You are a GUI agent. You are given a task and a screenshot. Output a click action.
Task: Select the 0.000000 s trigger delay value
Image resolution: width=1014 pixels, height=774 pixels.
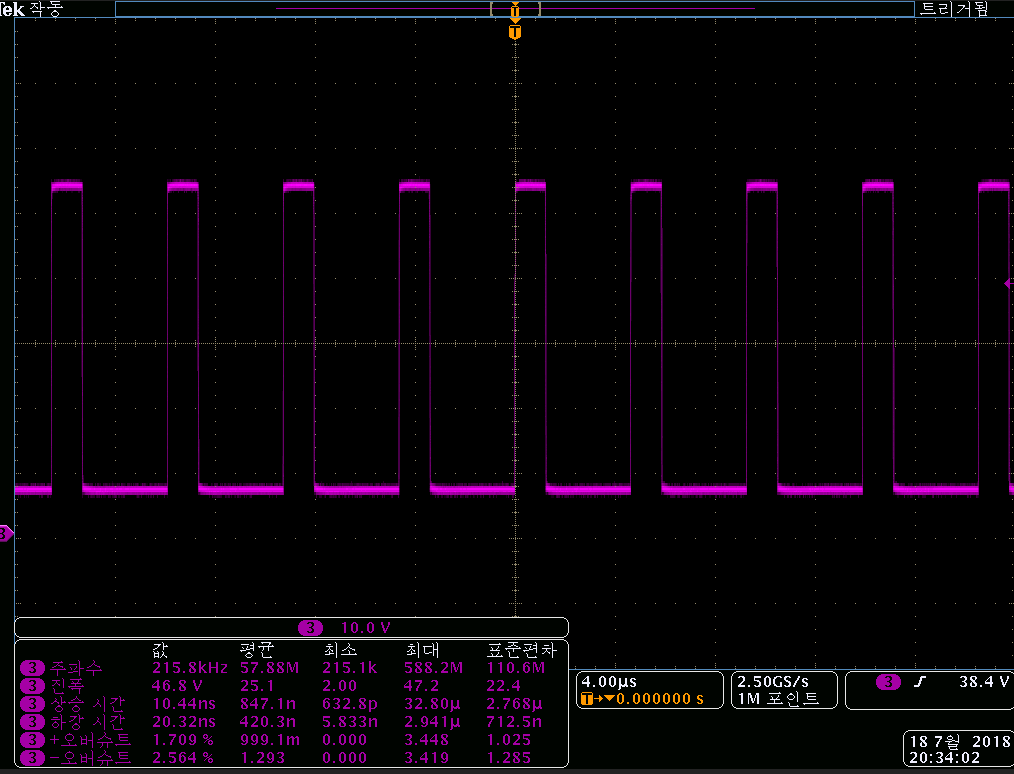[x=660, y=698]
